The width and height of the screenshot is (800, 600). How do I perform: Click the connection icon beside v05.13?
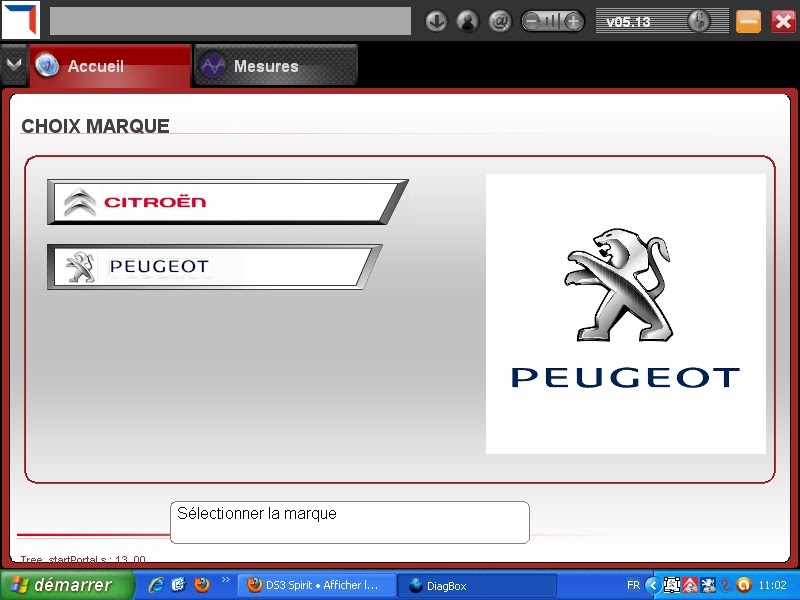coord(698,21)
